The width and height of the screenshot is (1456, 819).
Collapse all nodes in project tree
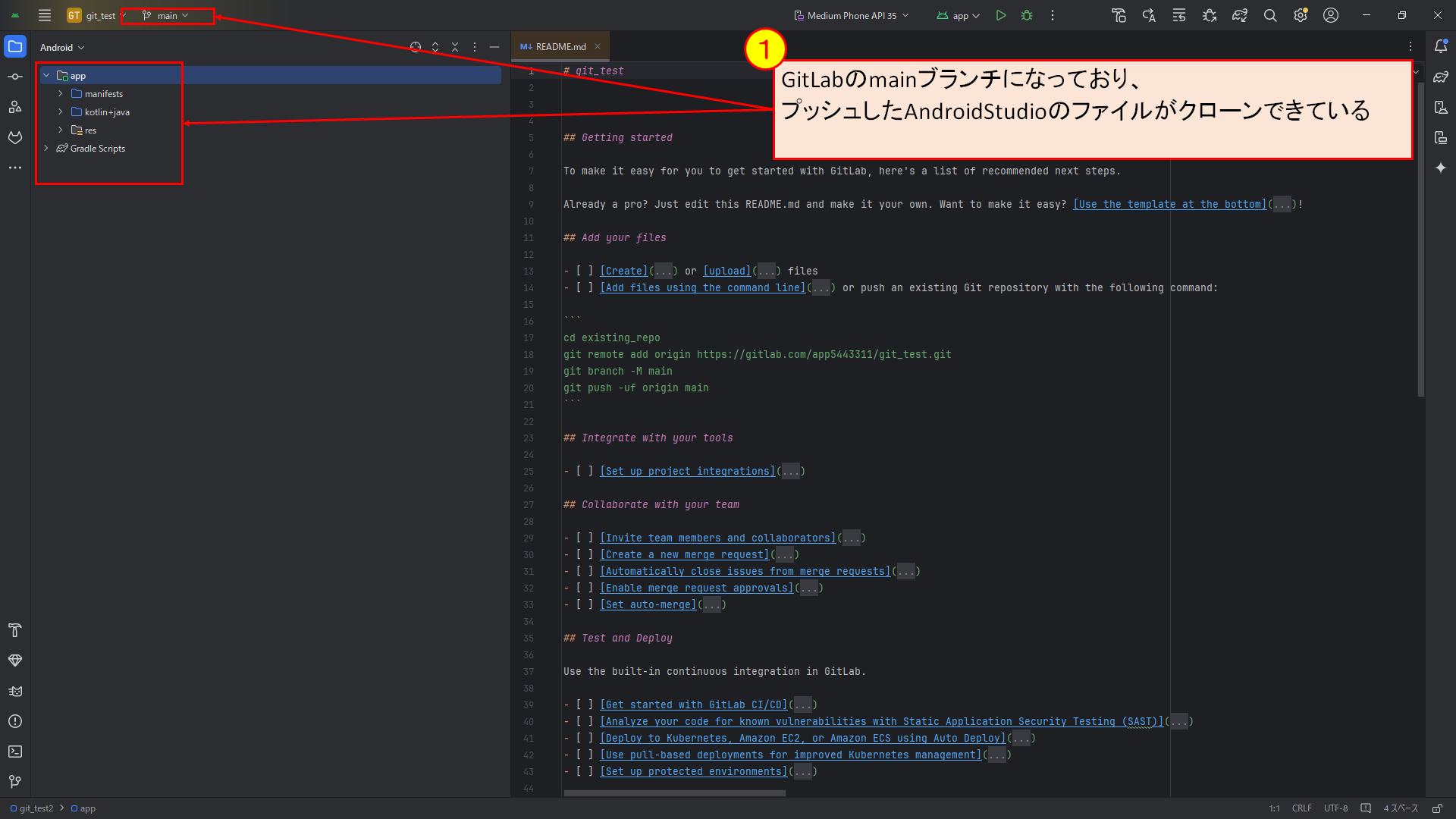pyautogui.click(x=455, y=47)
